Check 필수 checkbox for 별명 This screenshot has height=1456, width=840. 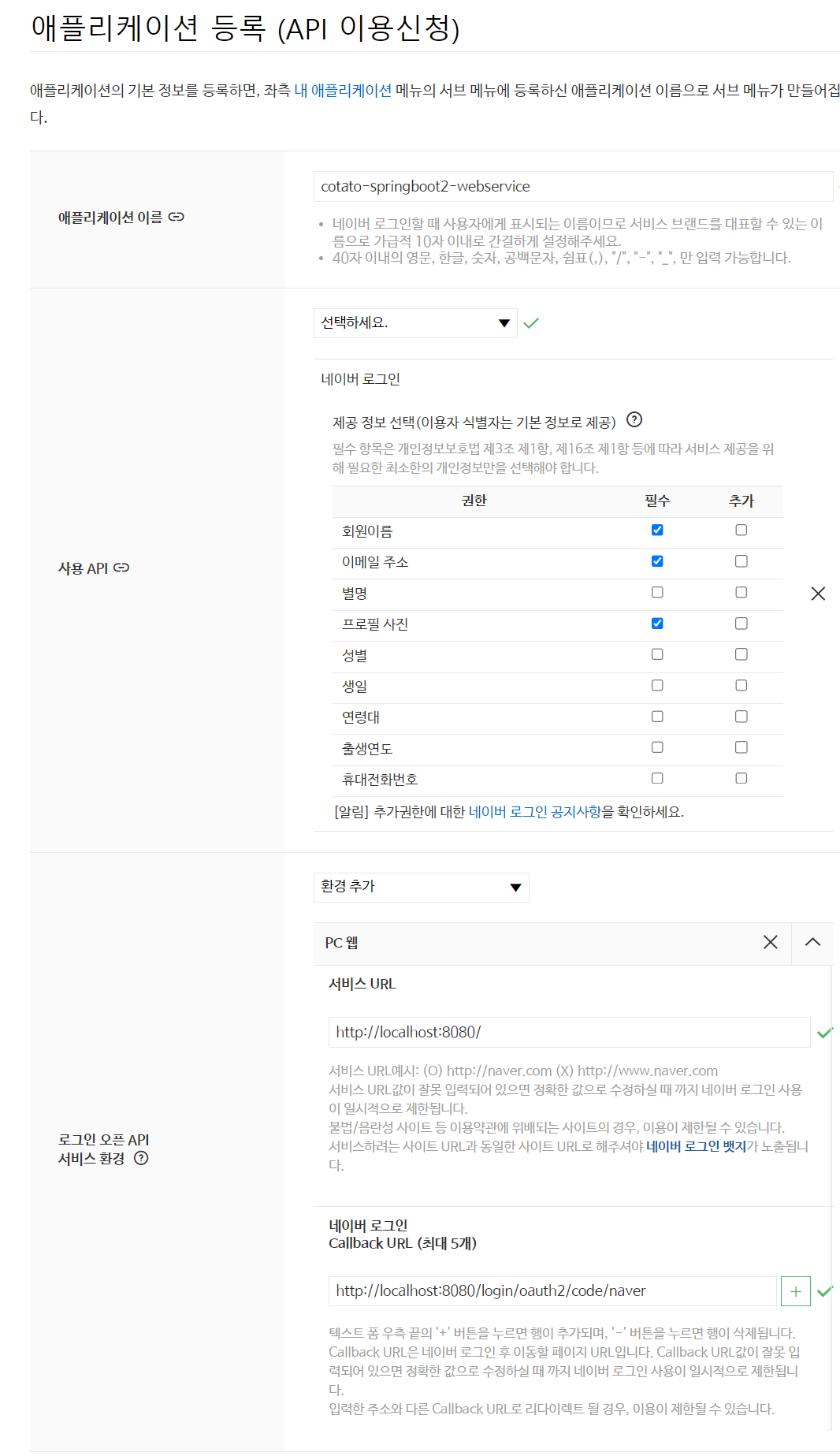657,592
